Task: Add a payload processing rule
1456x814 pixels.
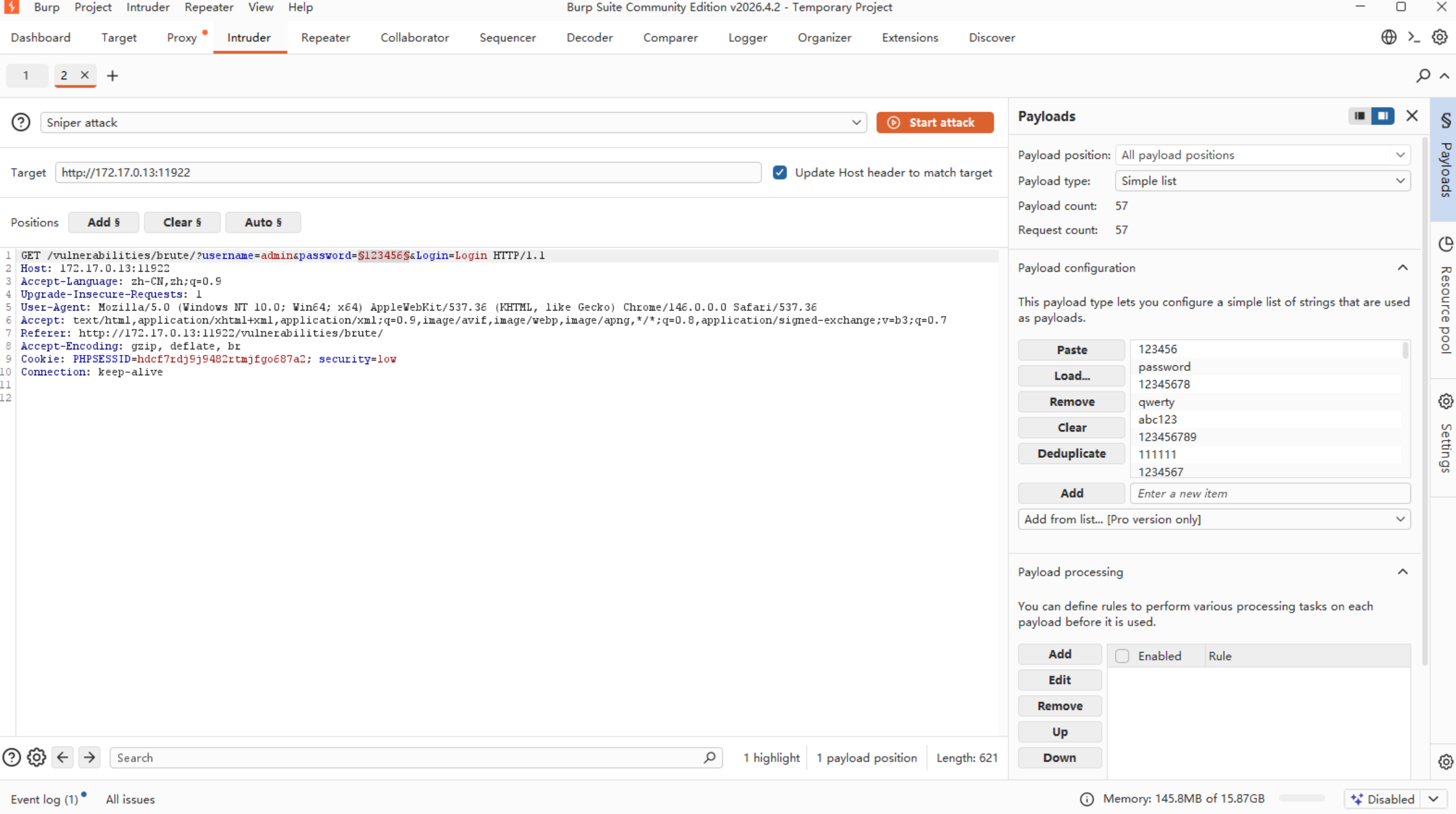Action: 1060,654
